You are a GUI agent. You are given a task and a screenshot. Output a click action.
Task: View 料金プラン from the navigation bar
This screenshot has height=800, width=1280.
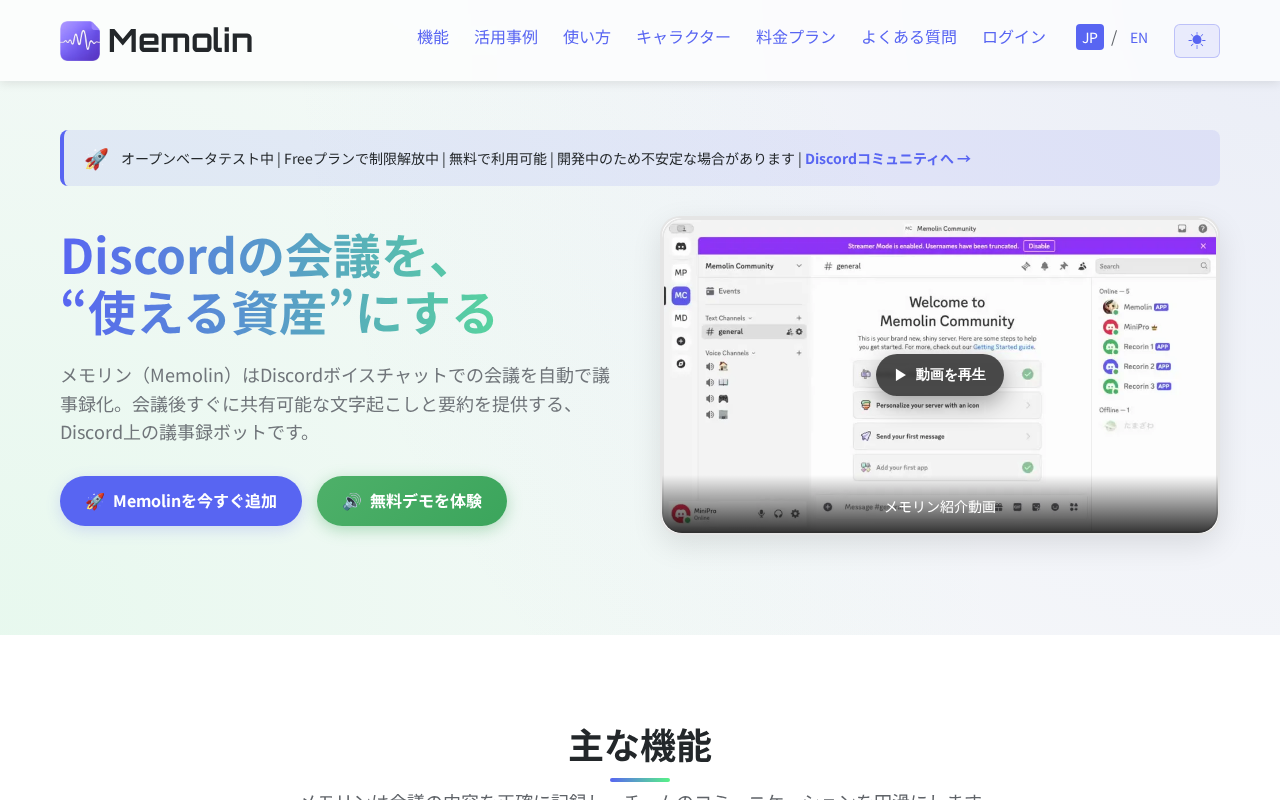796,38
